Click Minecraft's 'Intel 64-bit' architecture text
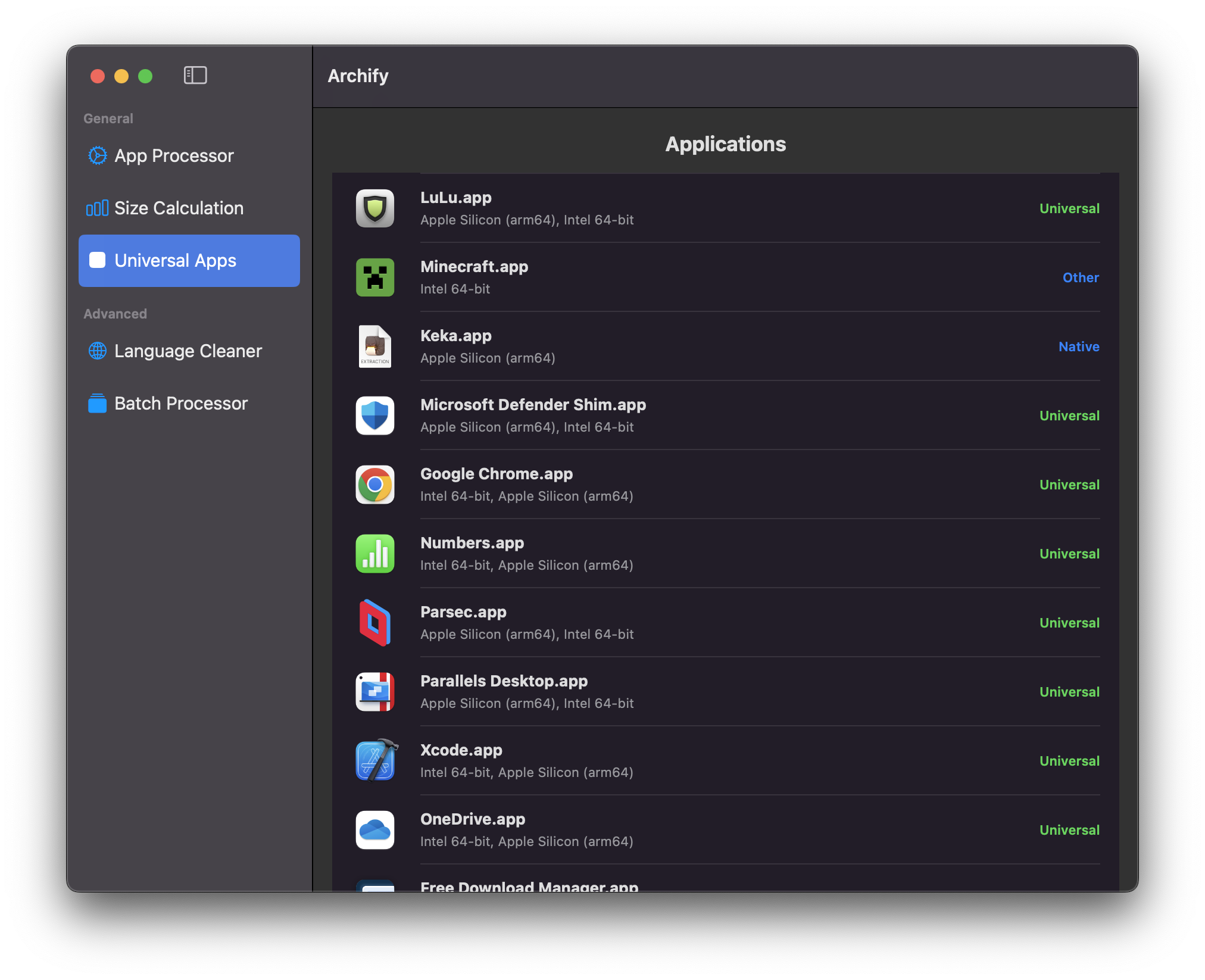Image resolution: width=1205 pixels, height=980 pixels. [x=455, y=289]
